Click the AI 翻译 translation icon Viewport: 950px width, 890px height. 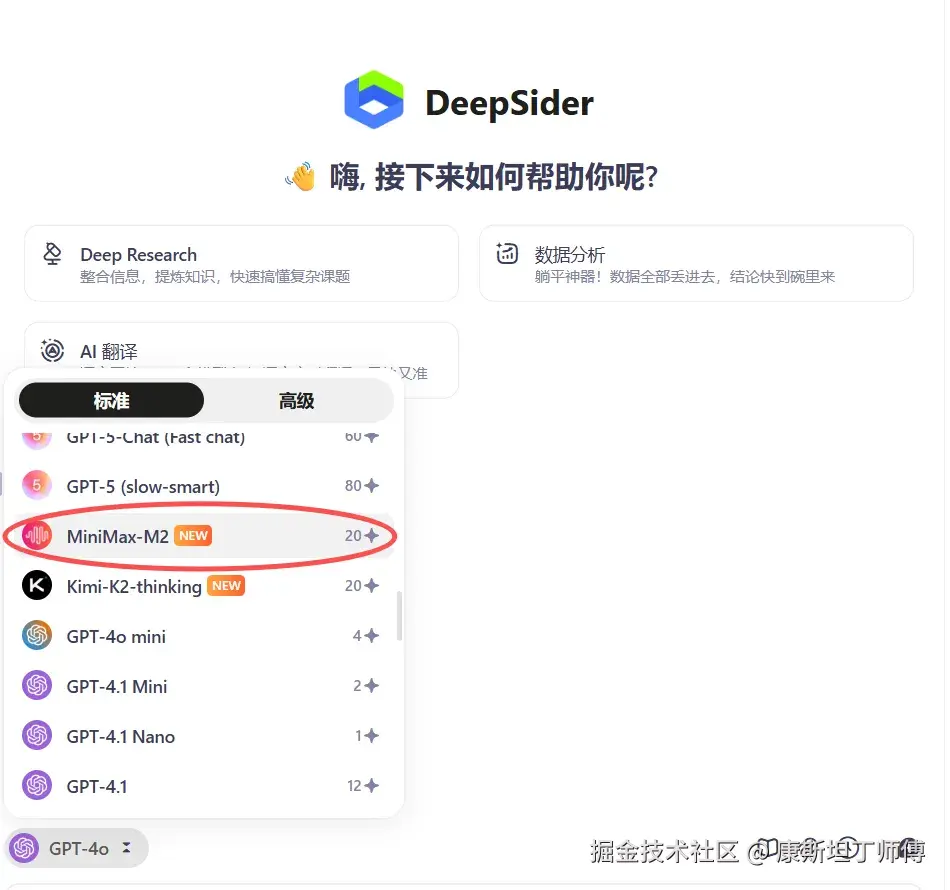(x=52, y=351)
